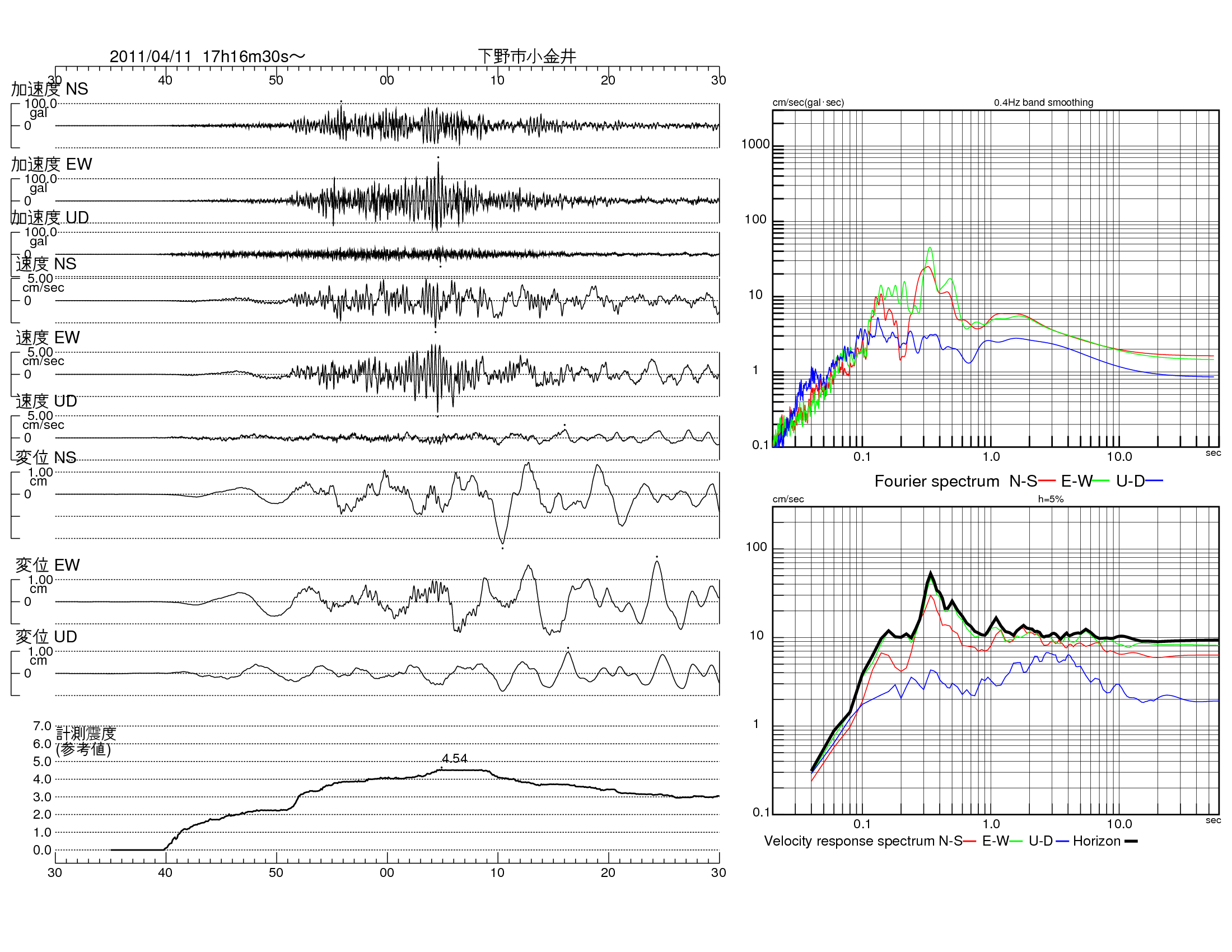Select the 加速度 EW label
The width and height of the screenshot is (1232, 952).
pos(52,164)
